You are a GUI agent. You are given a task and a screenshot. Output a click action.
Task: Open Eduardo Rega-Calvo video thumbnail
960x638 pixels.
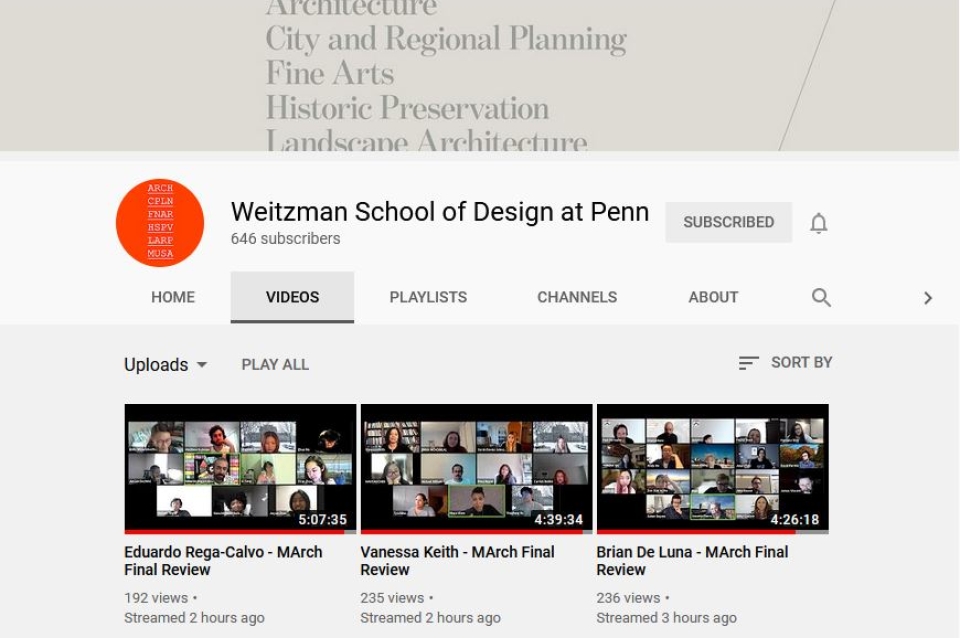click(x=240, y=469)
